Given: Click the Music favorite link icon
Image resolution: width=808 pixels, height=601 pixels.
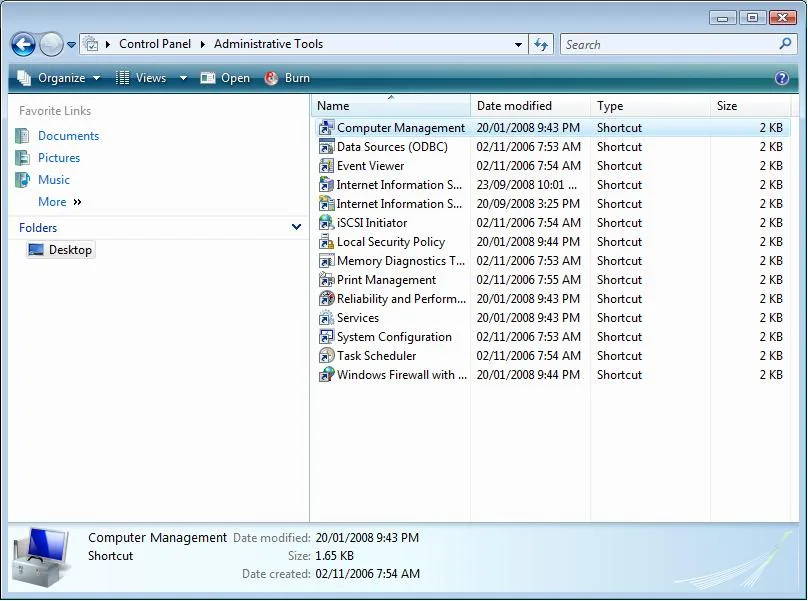Looking at the screenshot, I should coord(22,180).
